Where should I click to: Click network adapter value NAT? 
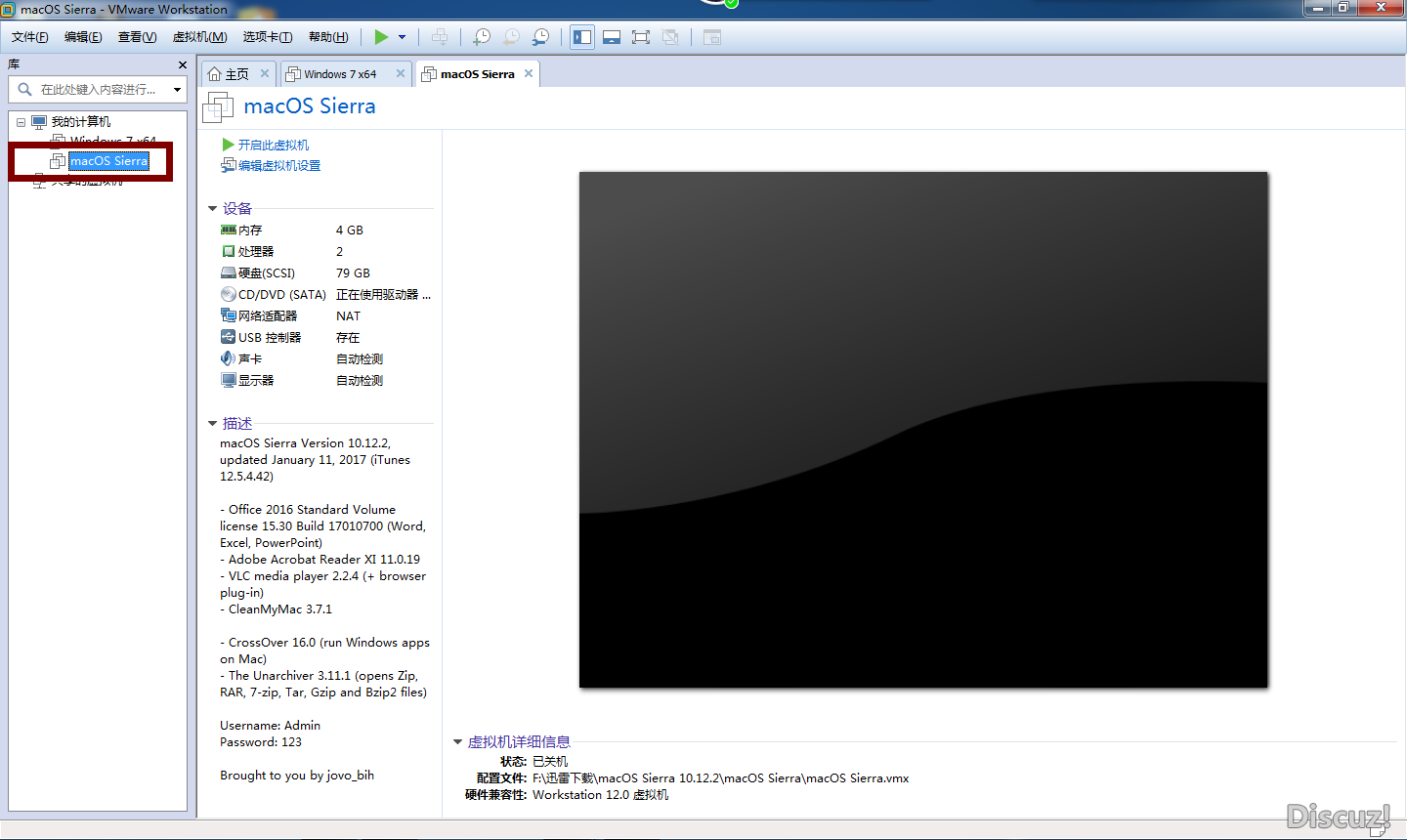point(349,316)
